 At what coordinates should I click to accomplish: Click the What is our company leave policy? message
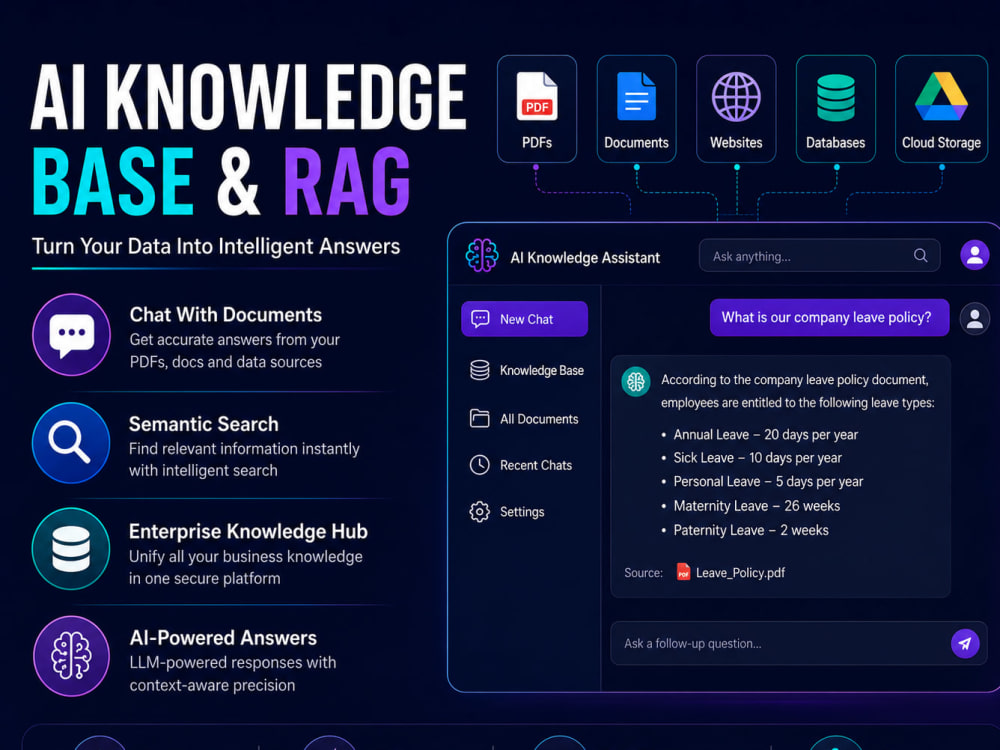point(829,318)
